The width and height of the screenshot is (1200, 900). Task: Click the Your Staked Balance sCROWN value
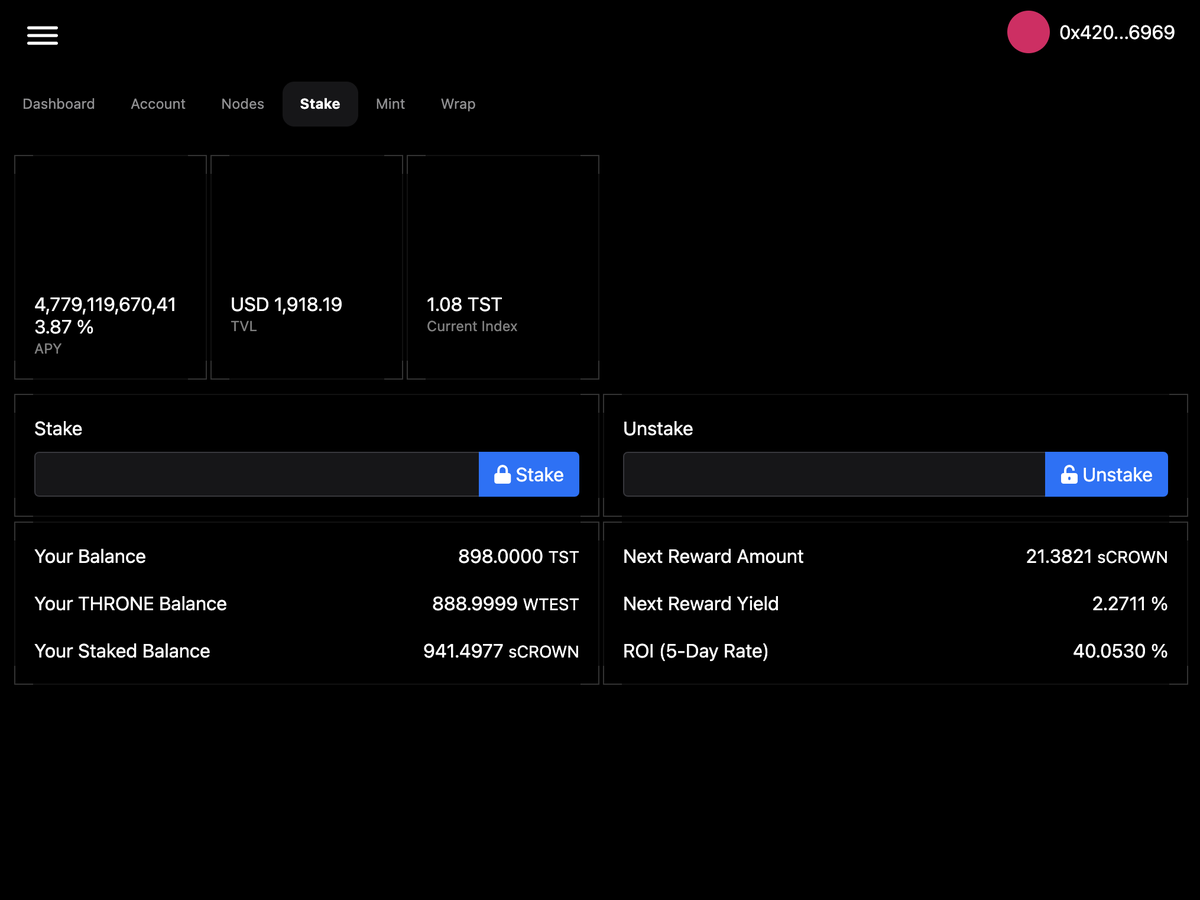coord(500,650)
